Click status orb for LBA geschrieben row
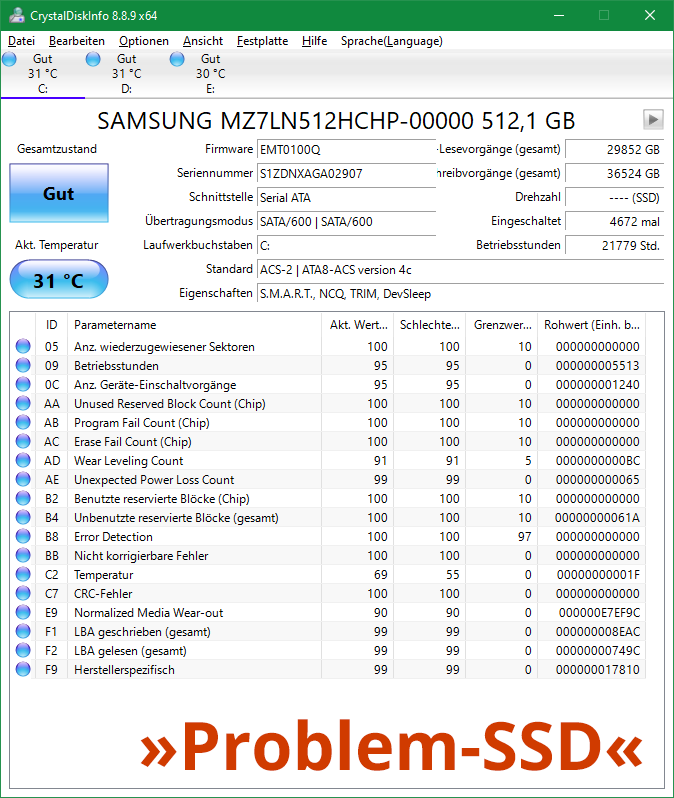This screenshot has height=798, width=674. click(x=23, y=631)
